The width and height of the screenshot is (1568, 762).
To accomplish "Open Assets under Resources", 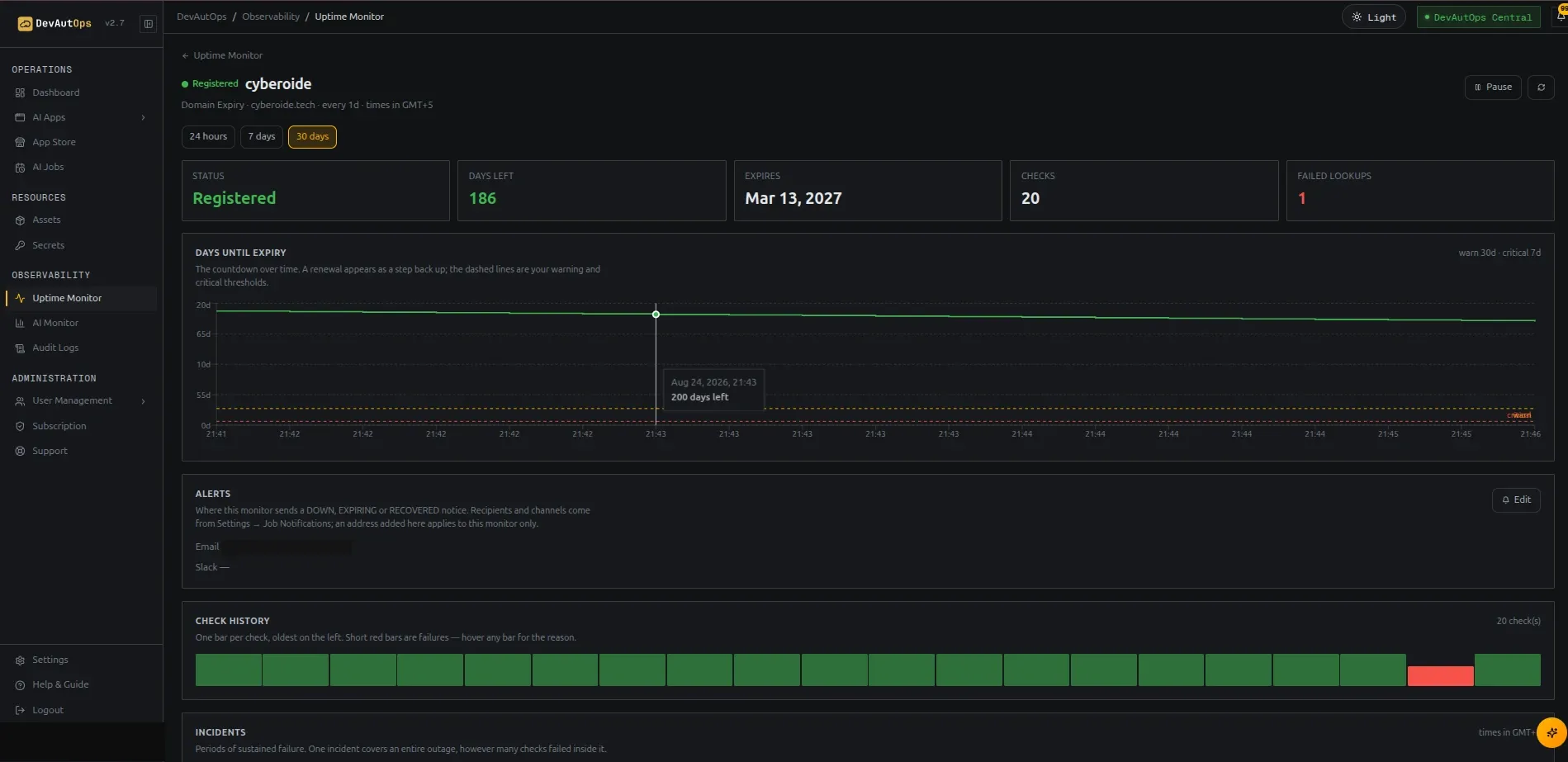I will click(46, 220).
